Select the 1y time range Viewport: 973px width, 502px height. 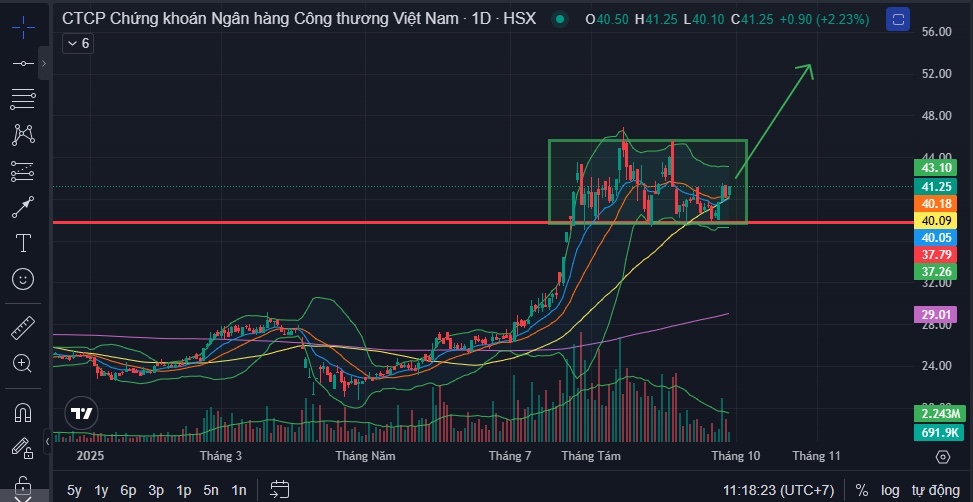click(x=101, y=490)
